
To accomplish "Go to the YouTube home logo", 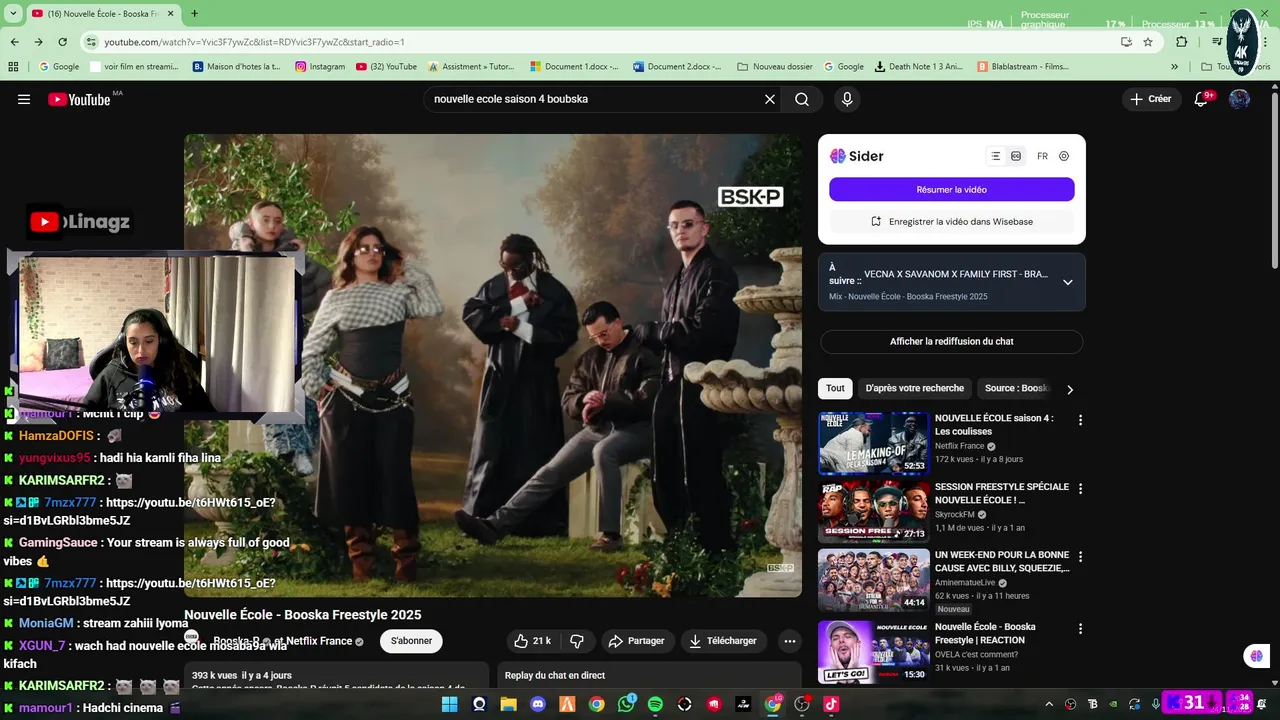I will pos(80,99).
